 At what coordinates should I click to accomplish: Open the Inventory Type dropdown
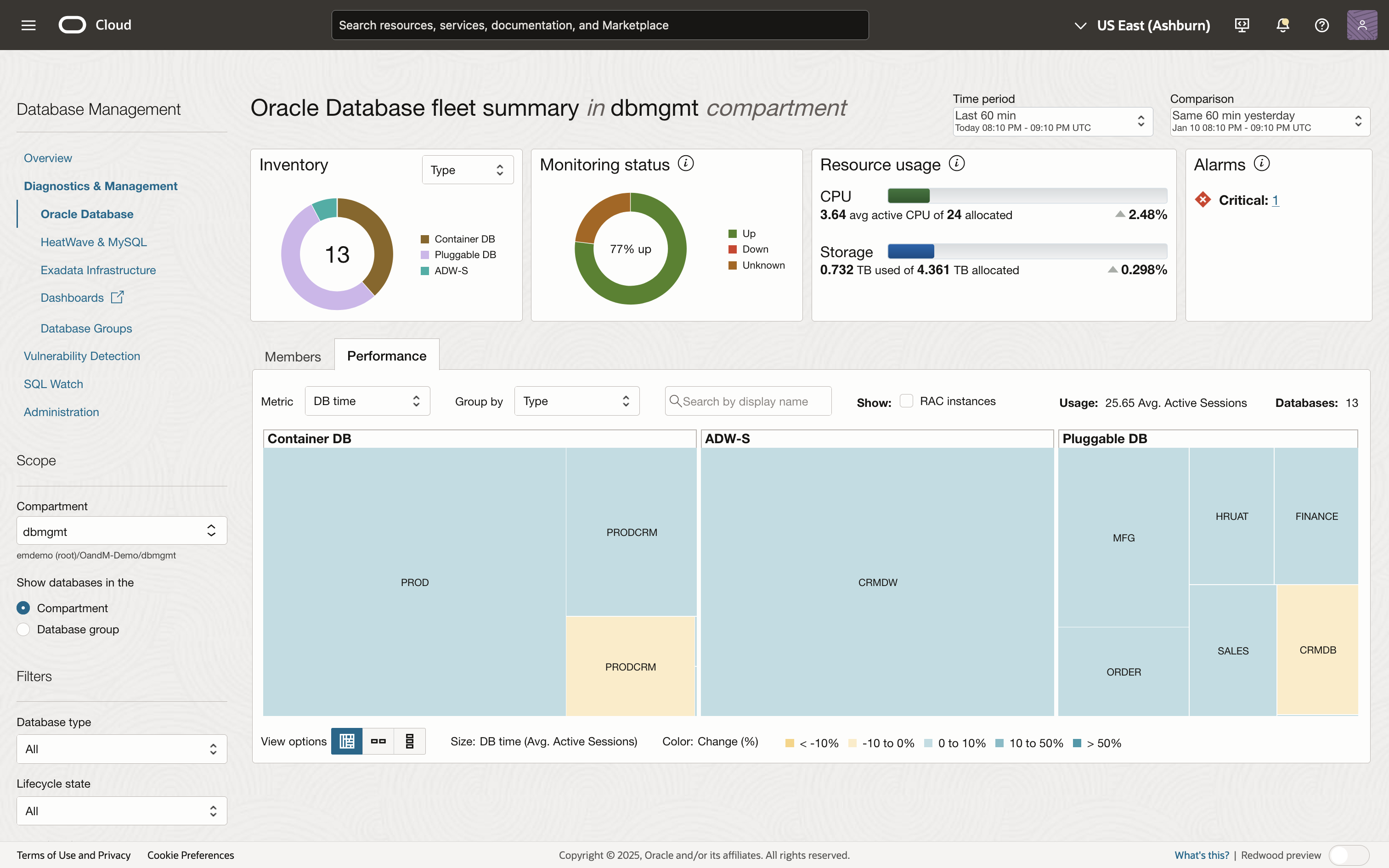467,169
